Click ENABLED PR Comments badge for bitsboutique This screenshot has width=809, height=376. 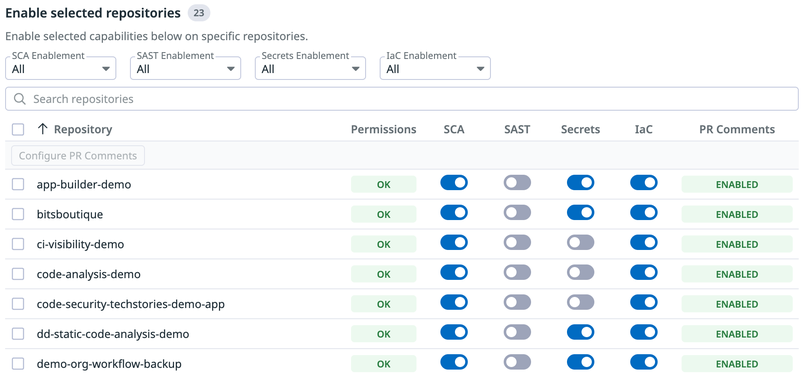coord(737,214)
